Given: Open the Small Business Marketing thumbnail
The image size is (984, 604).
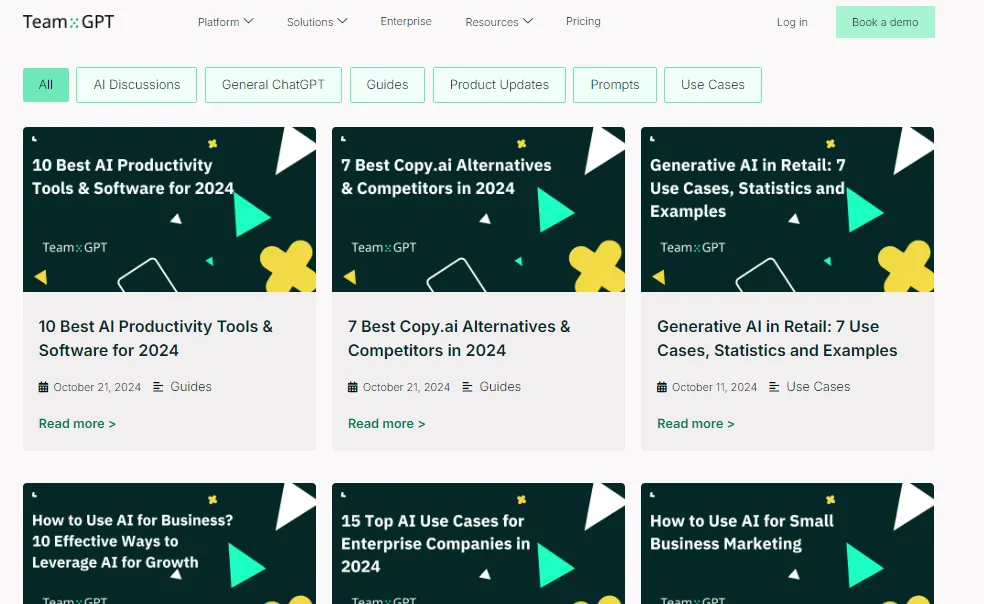Looking at the screenshot, I should pyautogui.click(x=787, y=544).
